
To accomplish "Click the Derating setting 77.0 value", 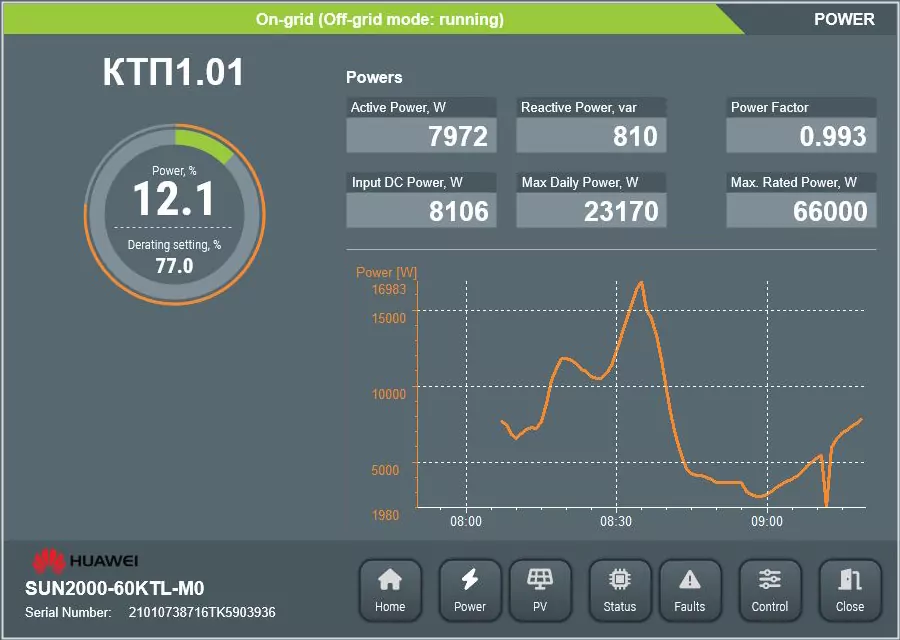I will pyautogui.click(x=174, y=266).
